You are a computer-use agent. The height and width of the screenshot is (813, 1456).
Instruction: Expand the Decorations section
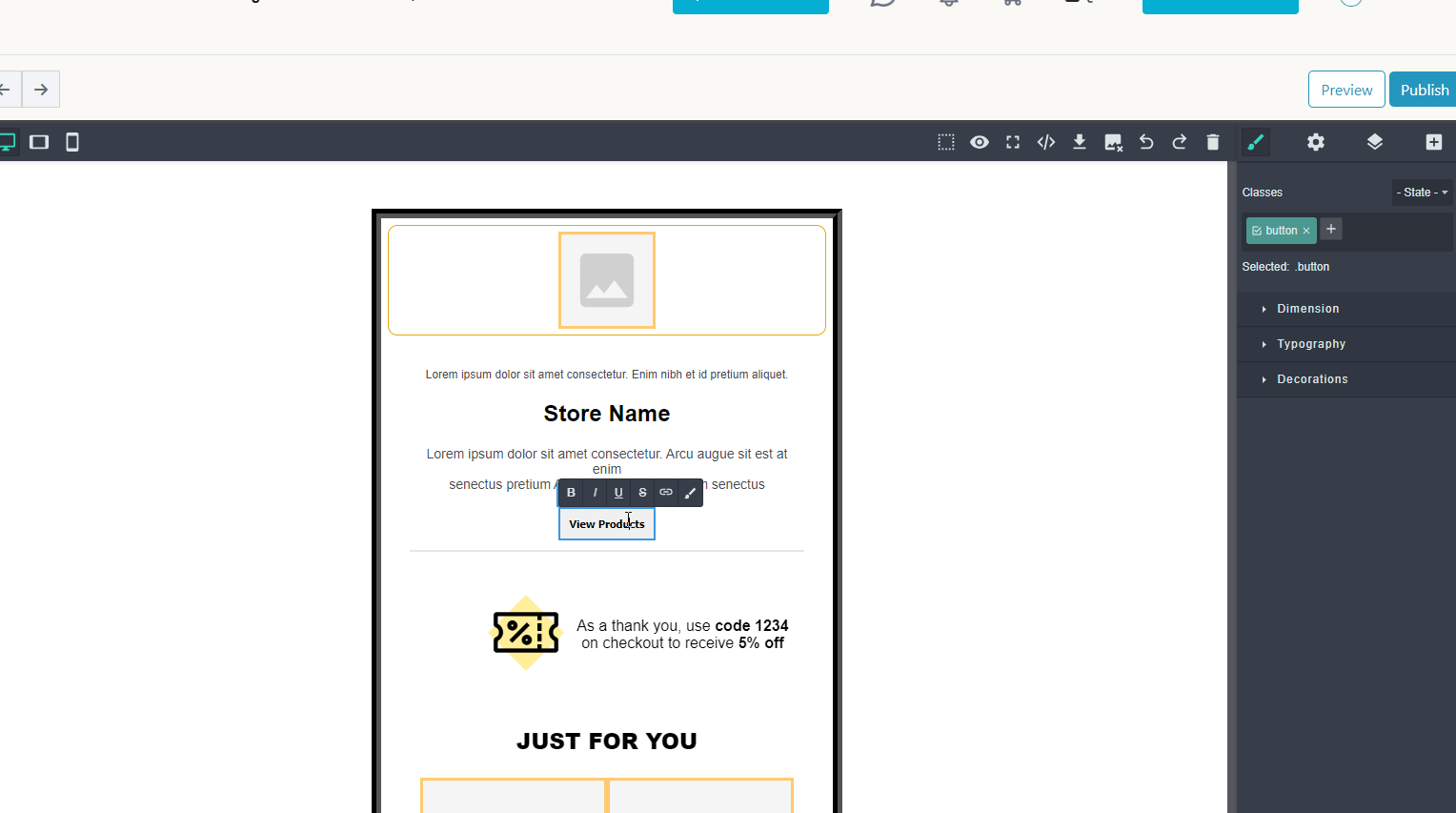click(x=1346, y=379)
